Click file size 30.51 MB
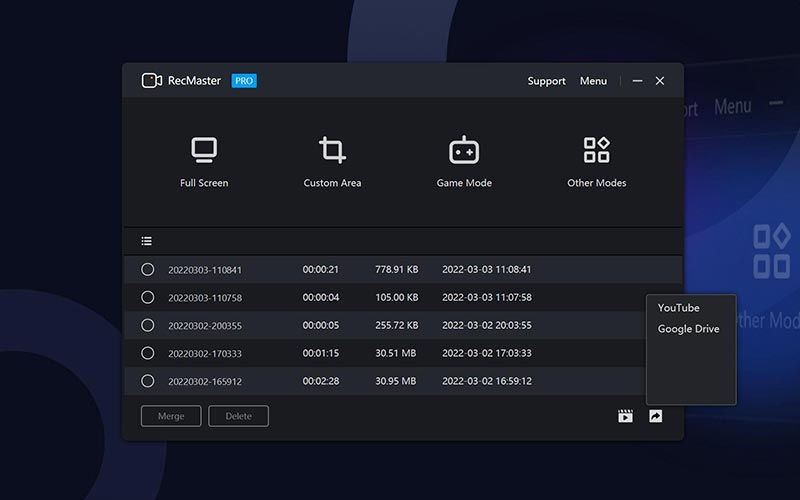Screen dimensions: 800x500 point(395,353)
